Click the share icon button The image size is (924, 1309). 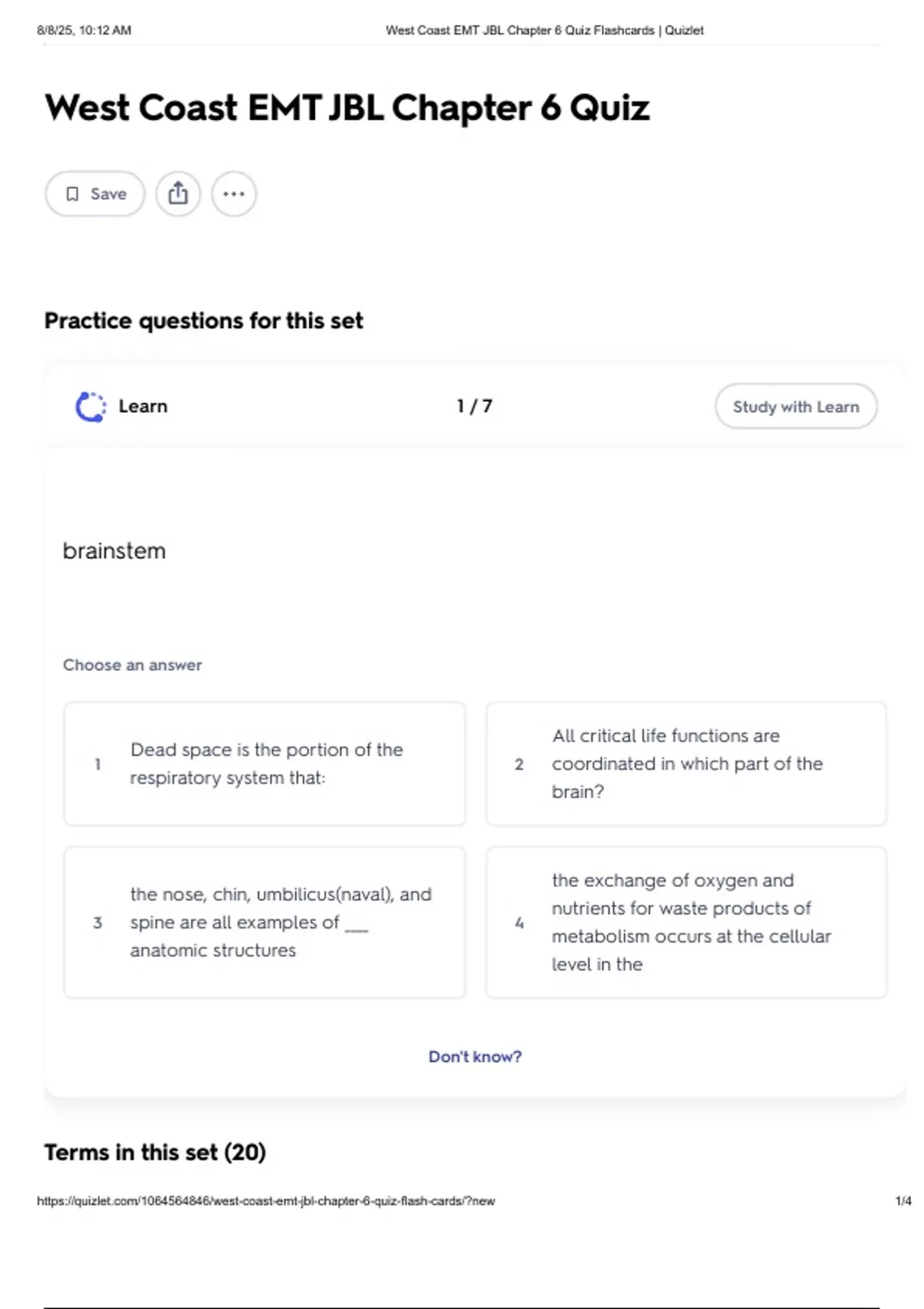pyautogui.click(x=178, y=193)
